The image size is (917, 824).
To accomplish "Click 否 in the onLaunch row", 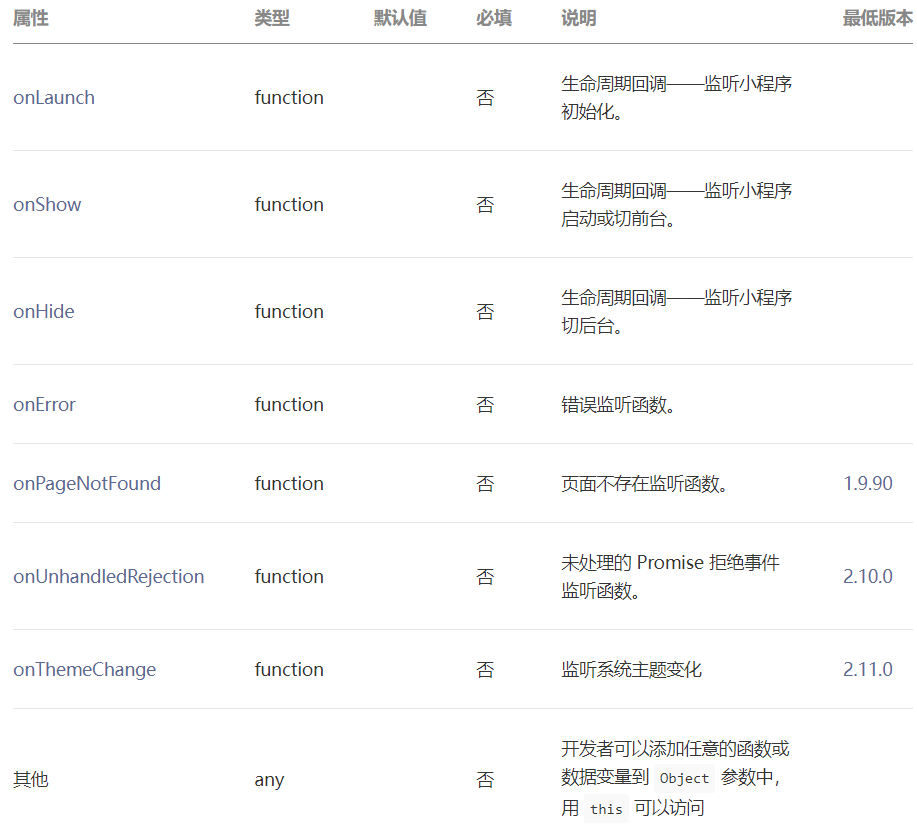I will (485, 98).
